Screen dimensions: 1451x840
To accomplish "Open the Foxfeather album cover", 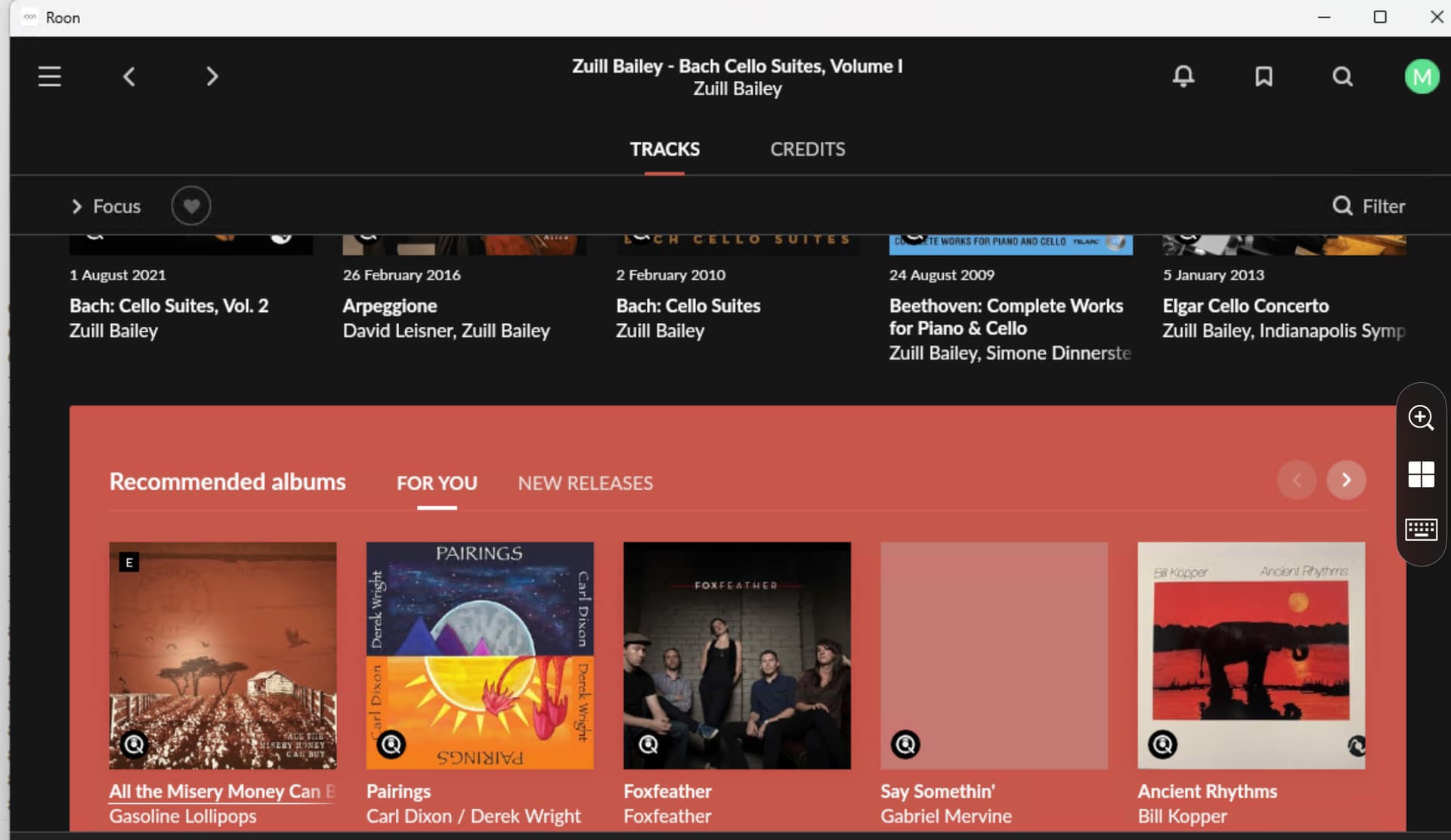I will click(737, 655).
